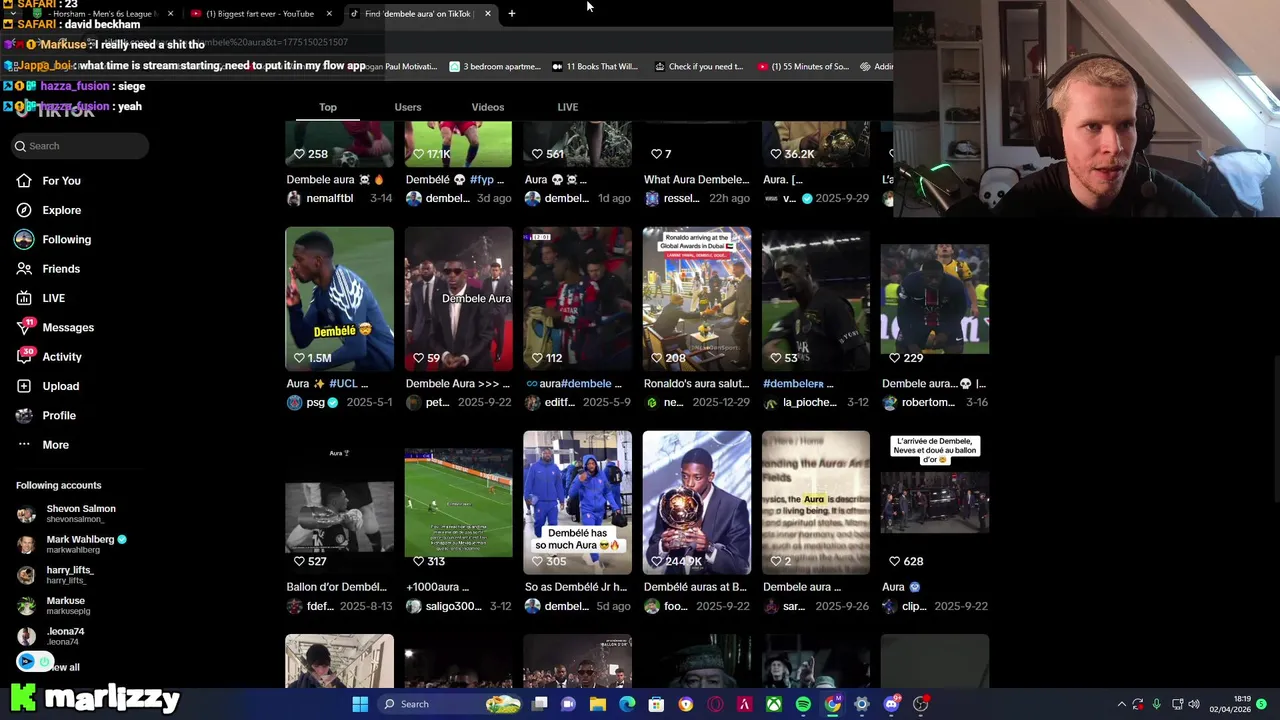1280x720 pixels.
Task: Open the Ballon d'Or video with 527 likes
Action: (x=339, y=503)
